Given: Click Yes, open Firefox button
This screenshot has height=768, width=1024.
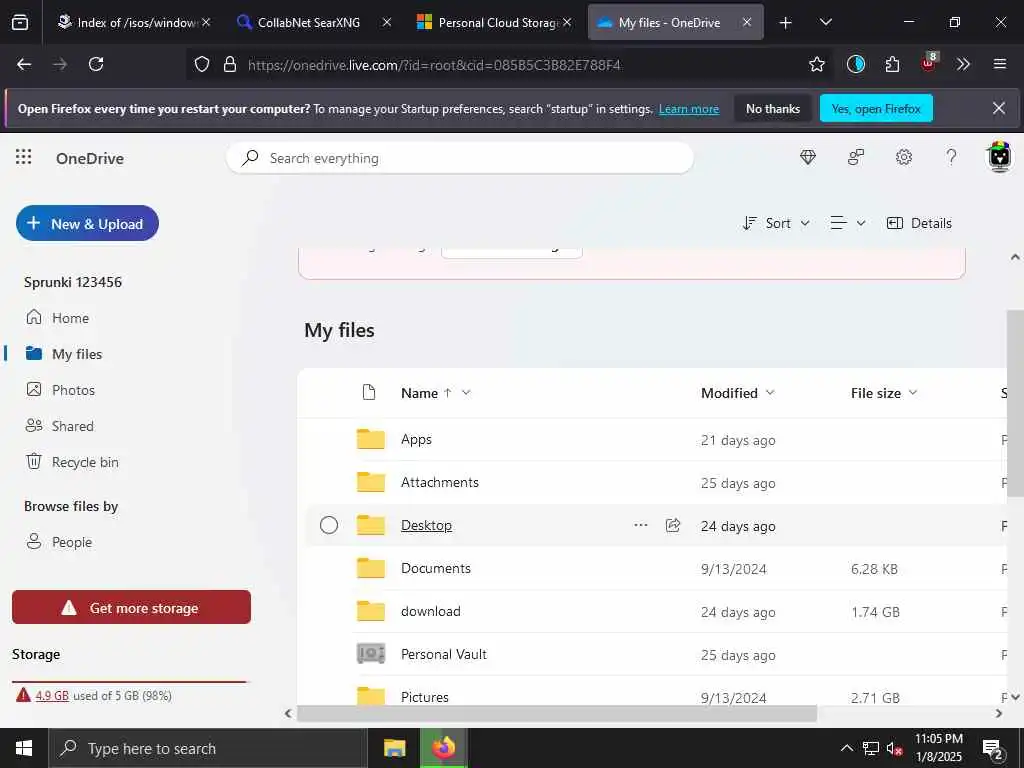Looking at the screenshot, I should (x=876, y=108).
